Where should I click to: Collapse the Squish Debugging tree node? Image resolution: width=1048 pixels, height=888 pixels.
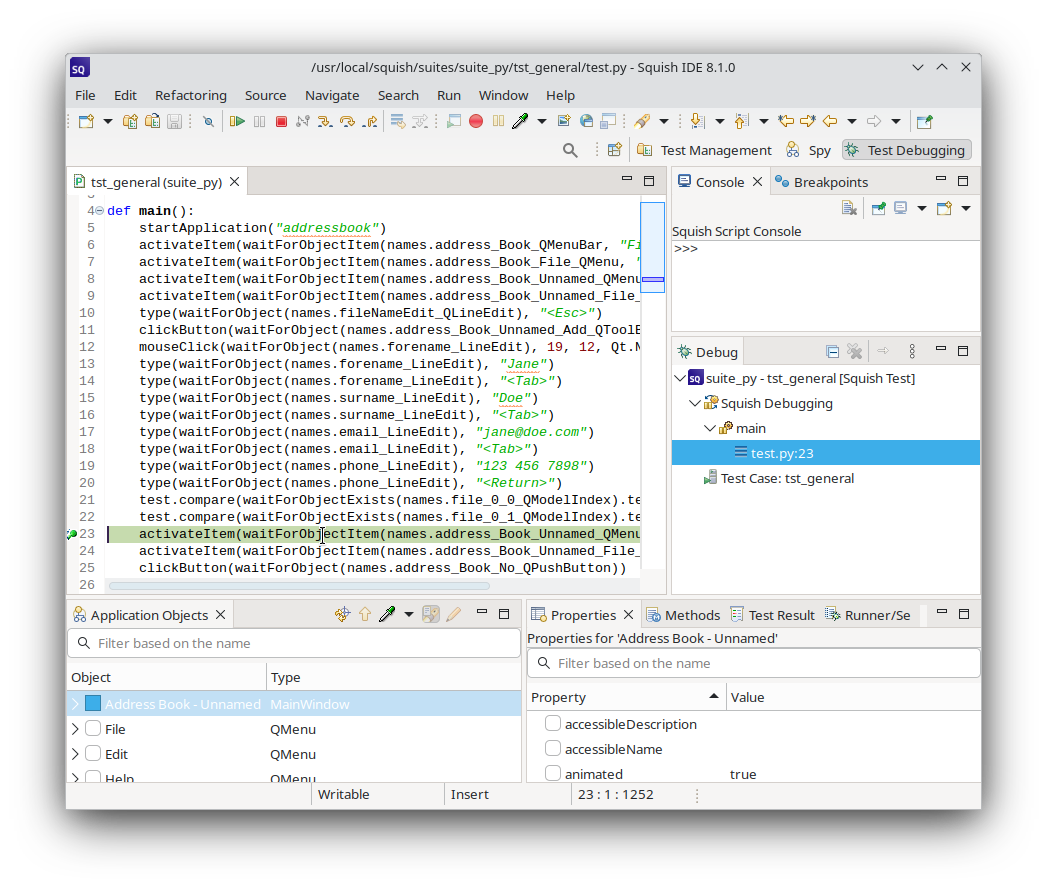(x=694, y=403)
